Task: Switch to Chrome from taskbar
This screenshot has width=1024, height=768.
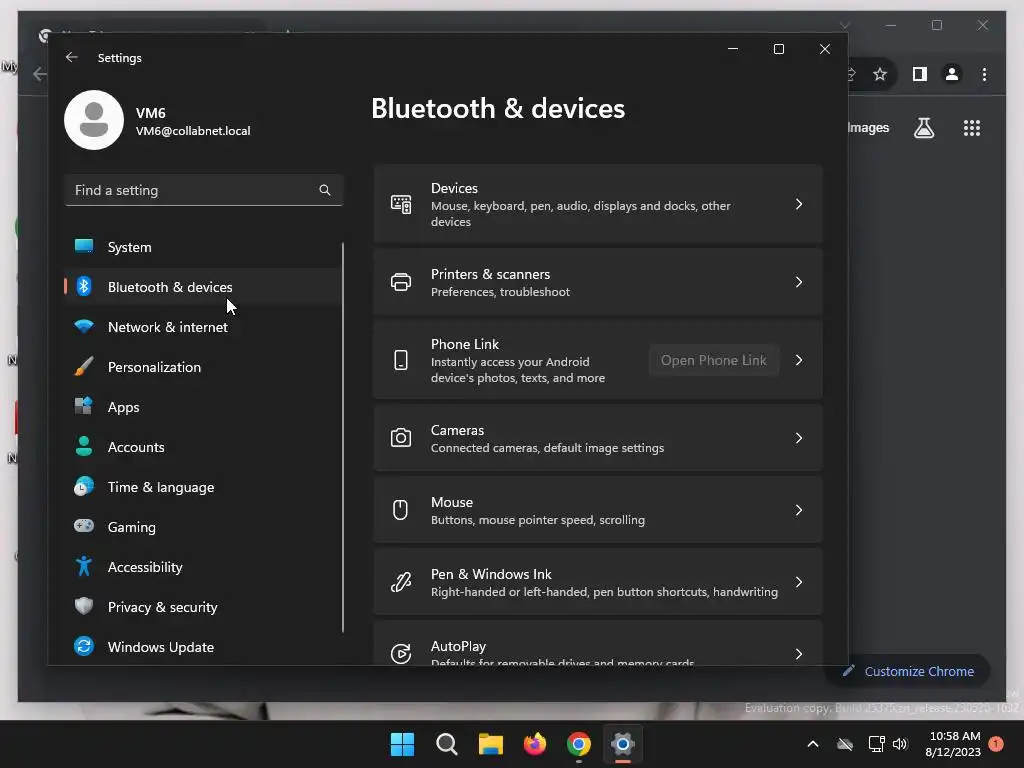Action: 579,744
